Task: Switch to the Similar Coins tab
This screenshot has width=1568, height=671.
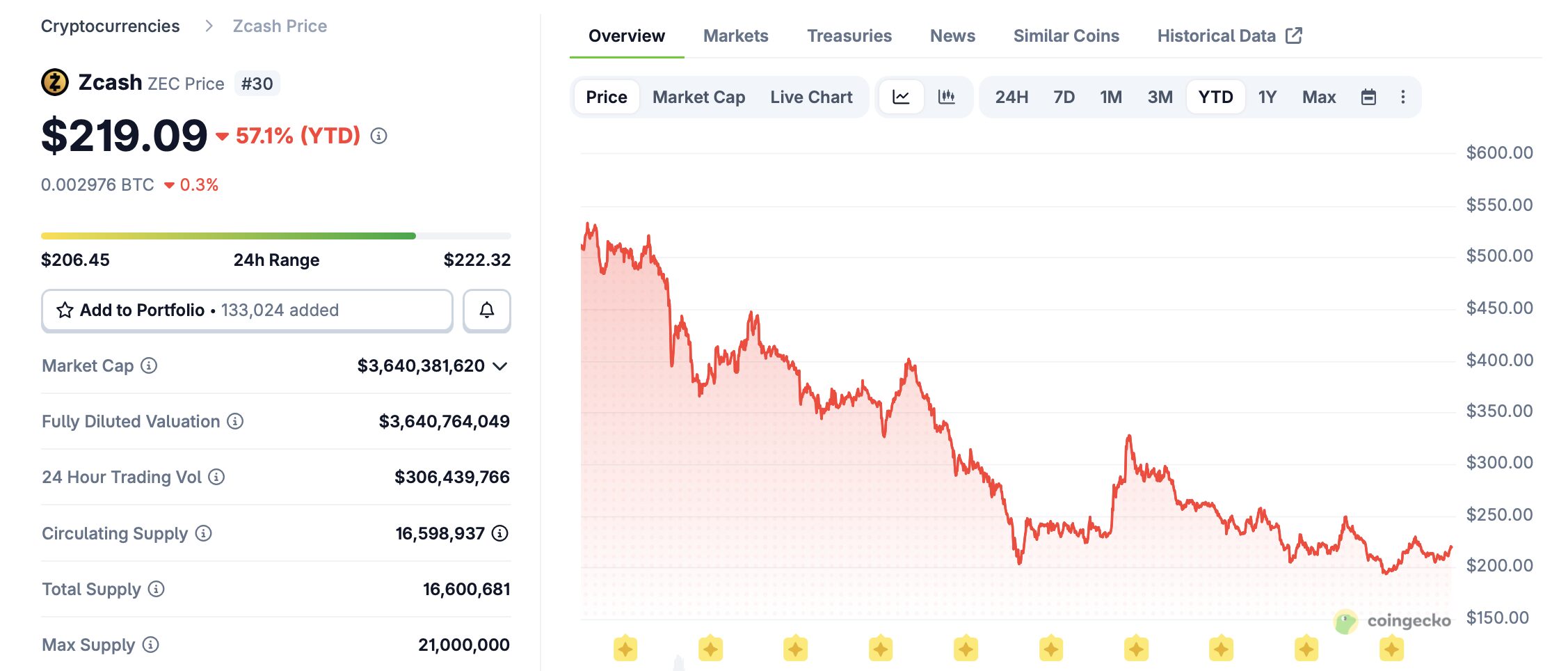Action: (x=1066, y=35)
